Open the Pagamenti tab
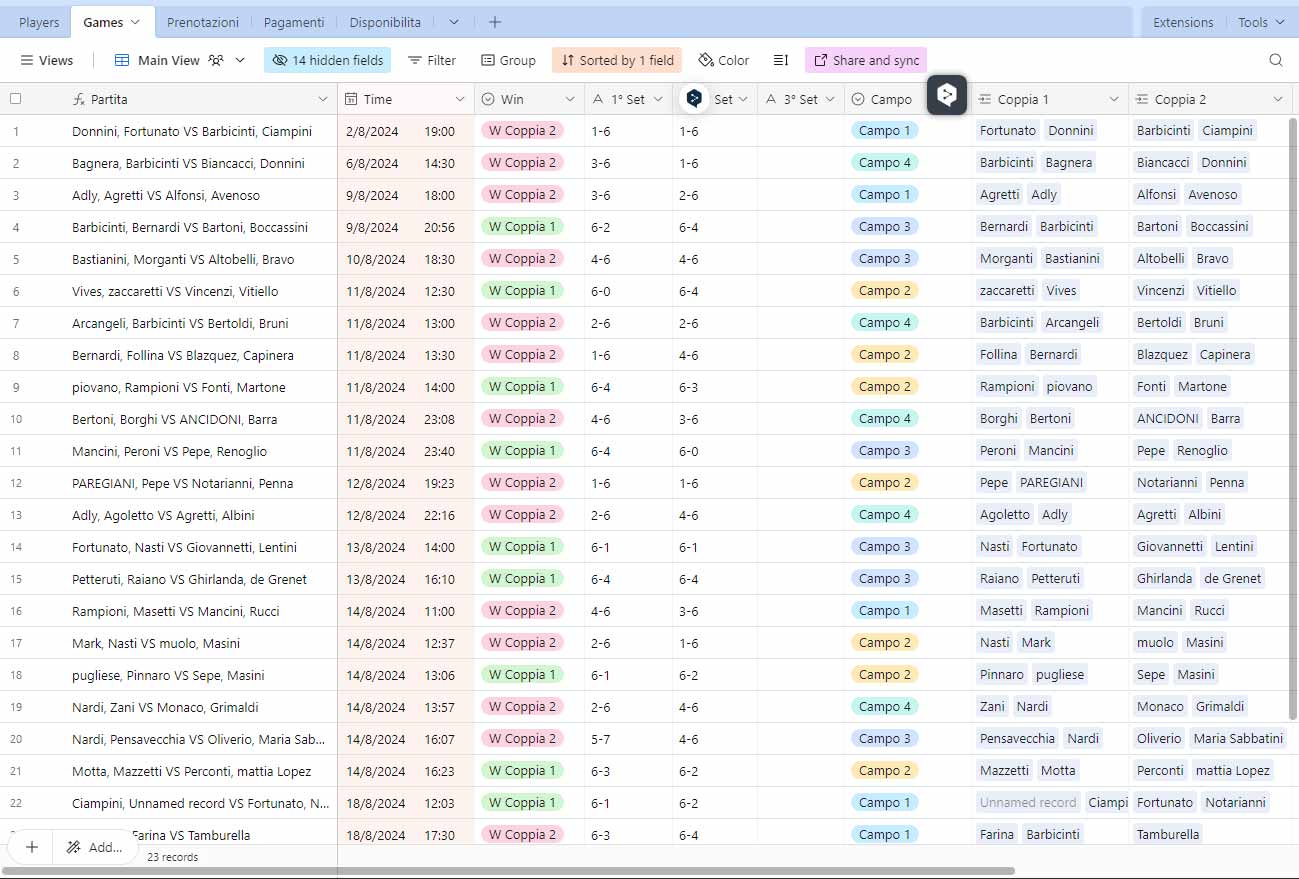 pos(294,22)
